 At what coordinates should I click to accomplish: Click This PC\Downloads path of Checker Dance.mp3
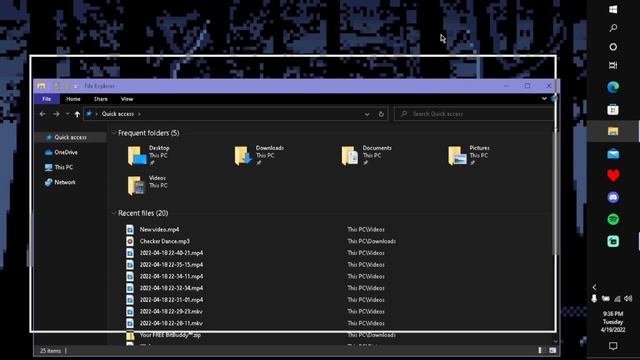371,241
